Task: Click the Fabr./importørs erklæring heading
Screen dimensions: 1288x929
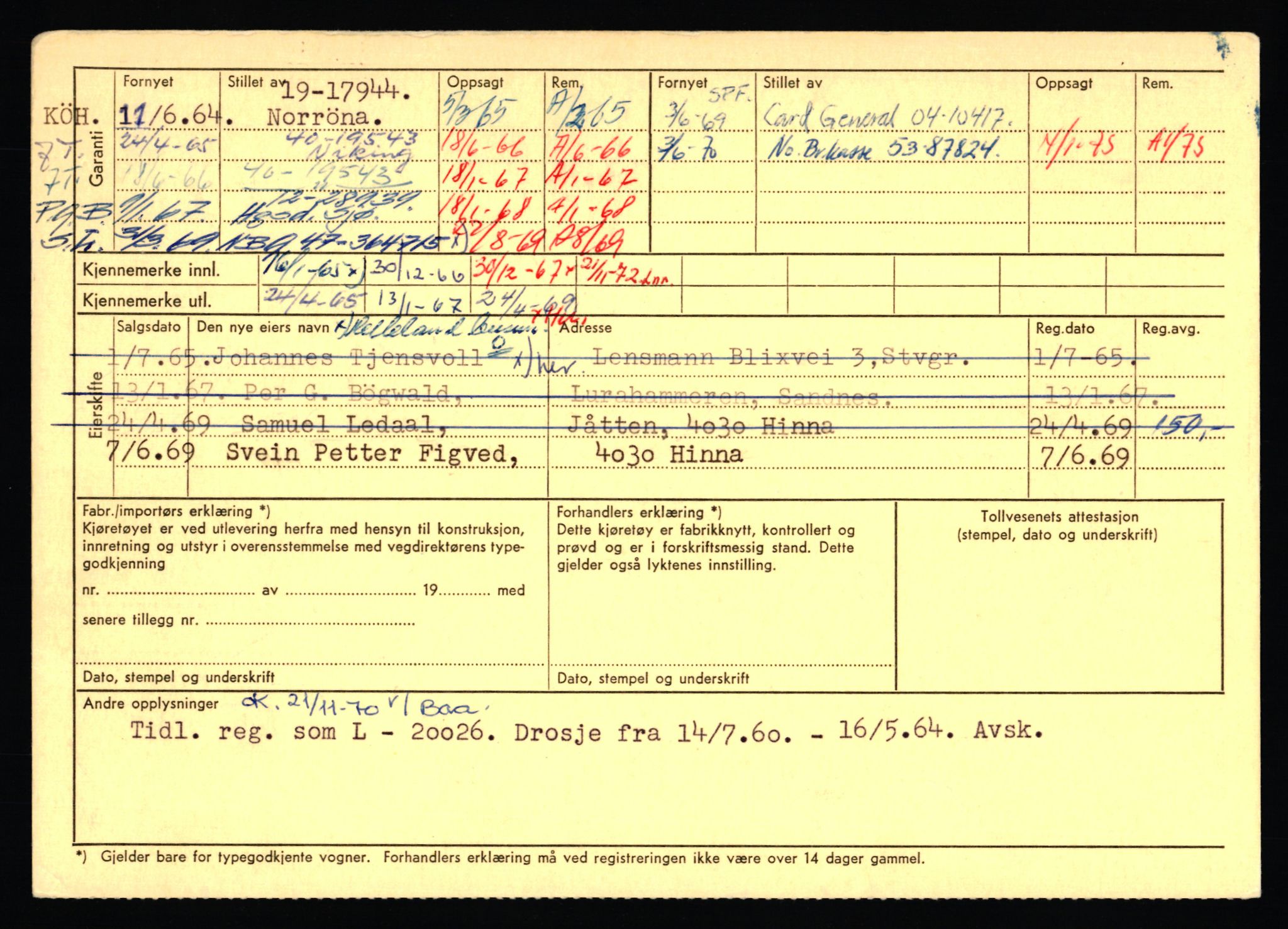Action: [x=176, y=511]
